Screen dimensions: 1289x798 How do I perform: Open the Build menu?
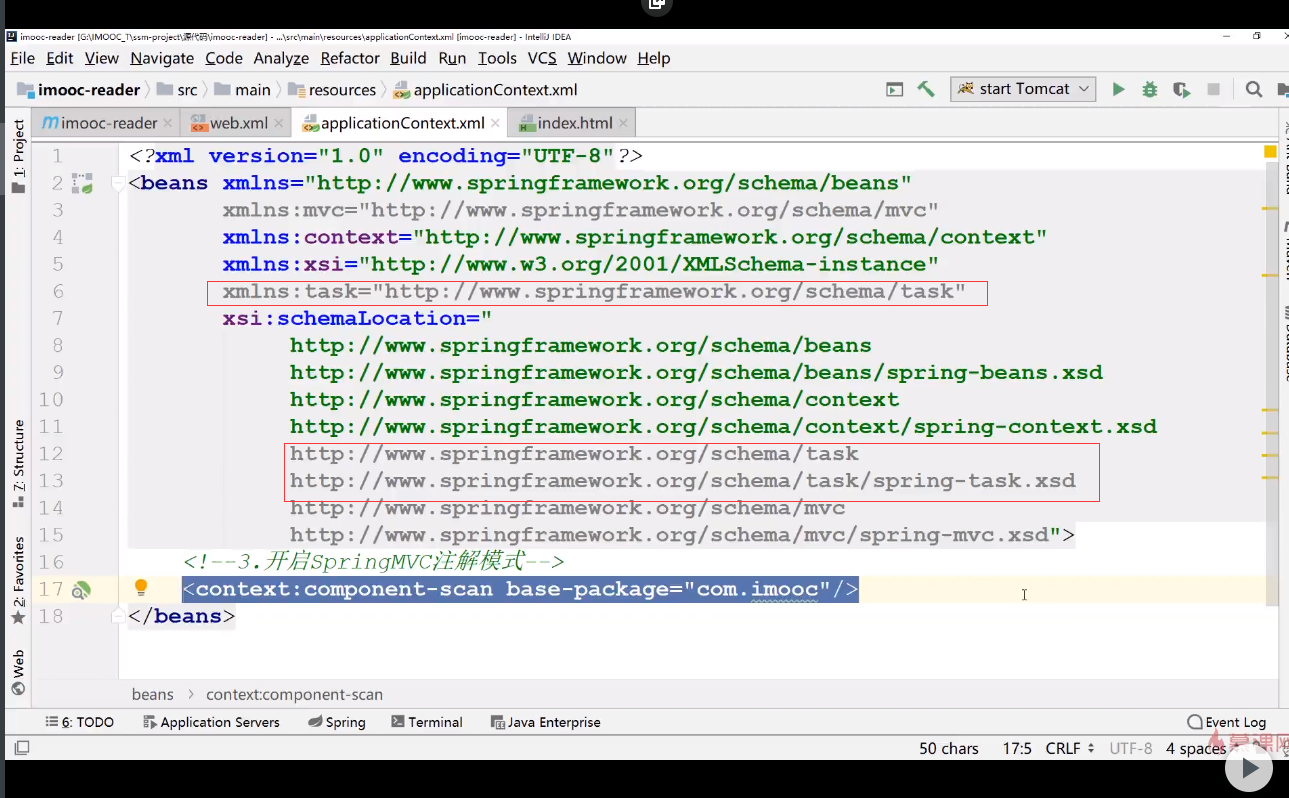(408, 58)
